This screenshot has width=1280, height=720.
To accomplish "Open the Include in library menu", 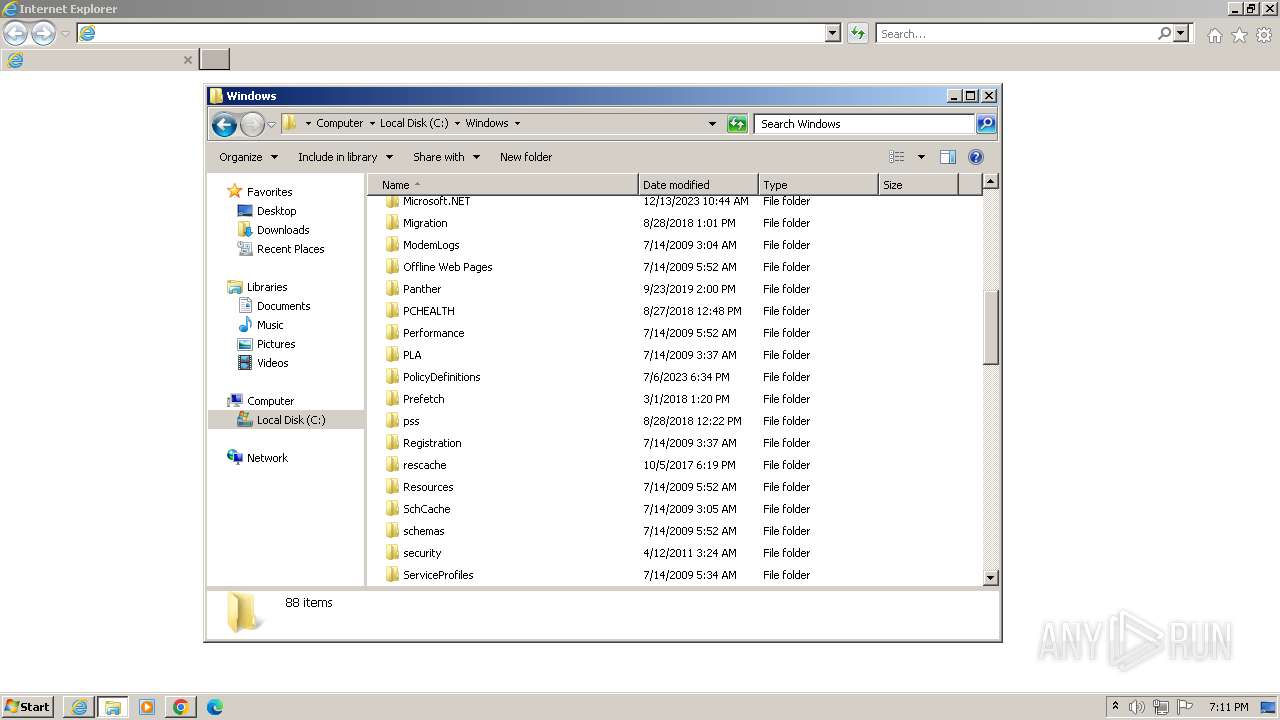I will point(345,157).
